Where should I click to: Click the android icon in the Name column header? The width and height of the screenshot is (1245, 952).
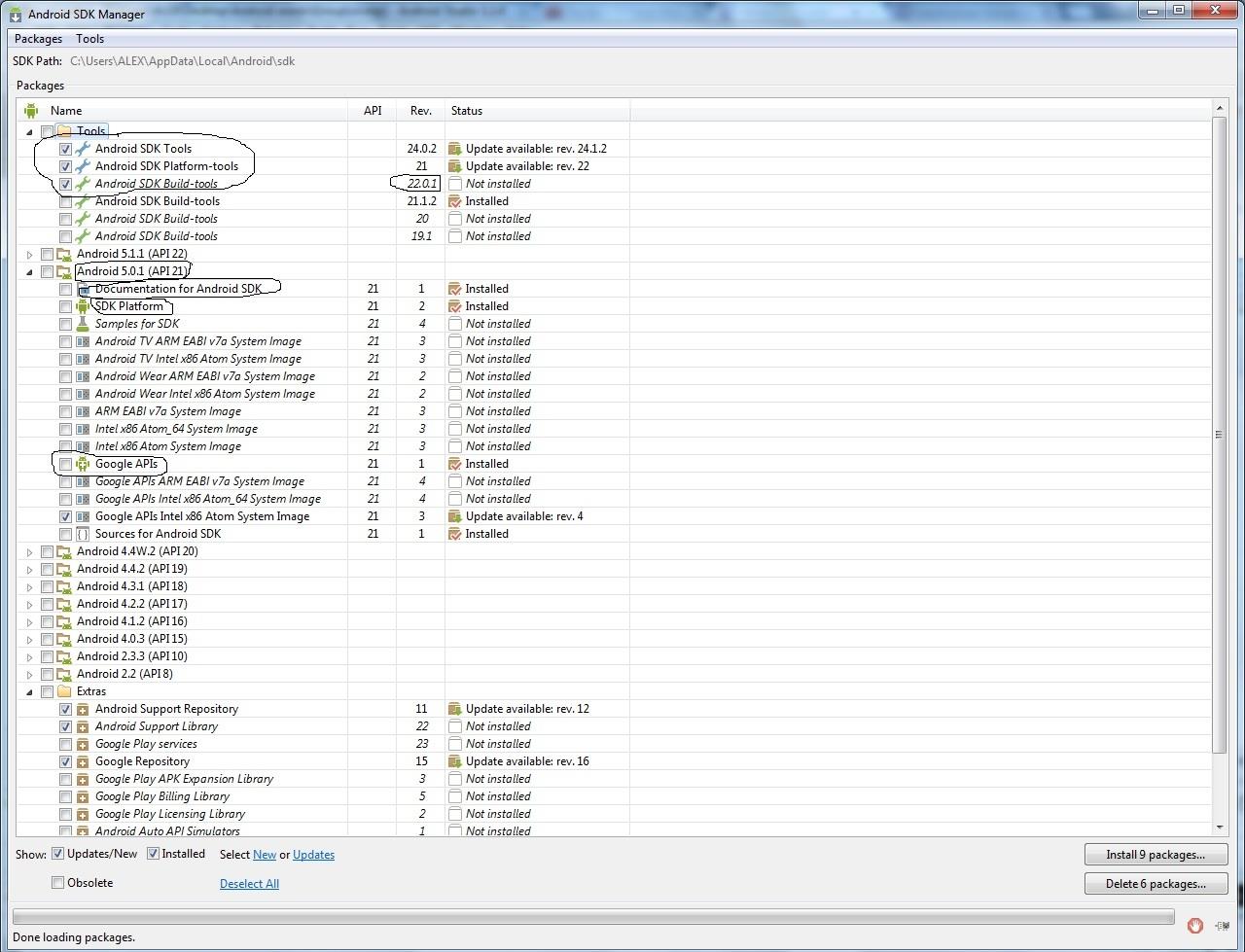click(x=31, y=110)
